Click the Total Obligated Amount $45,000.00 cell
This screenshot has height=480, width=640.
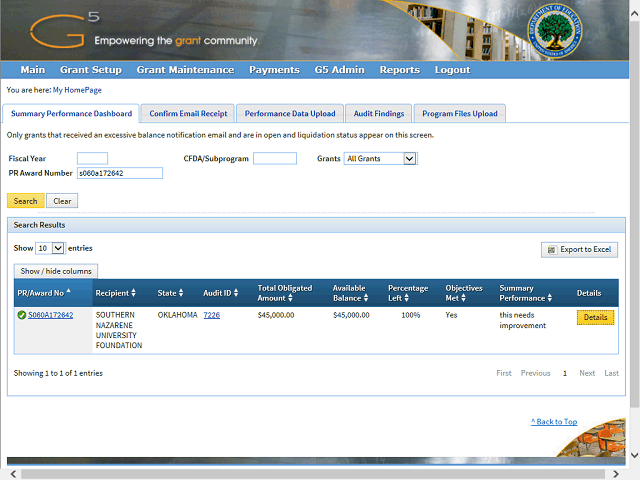276,315
